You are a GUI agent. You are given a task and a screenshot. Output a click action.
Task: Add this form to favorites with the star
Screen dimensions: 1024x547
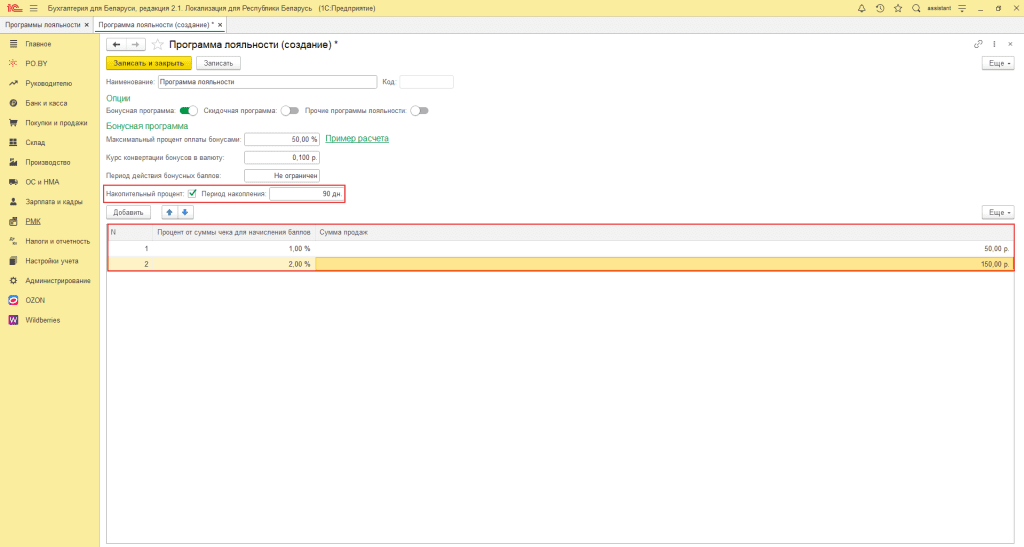[x=158, y=45]
